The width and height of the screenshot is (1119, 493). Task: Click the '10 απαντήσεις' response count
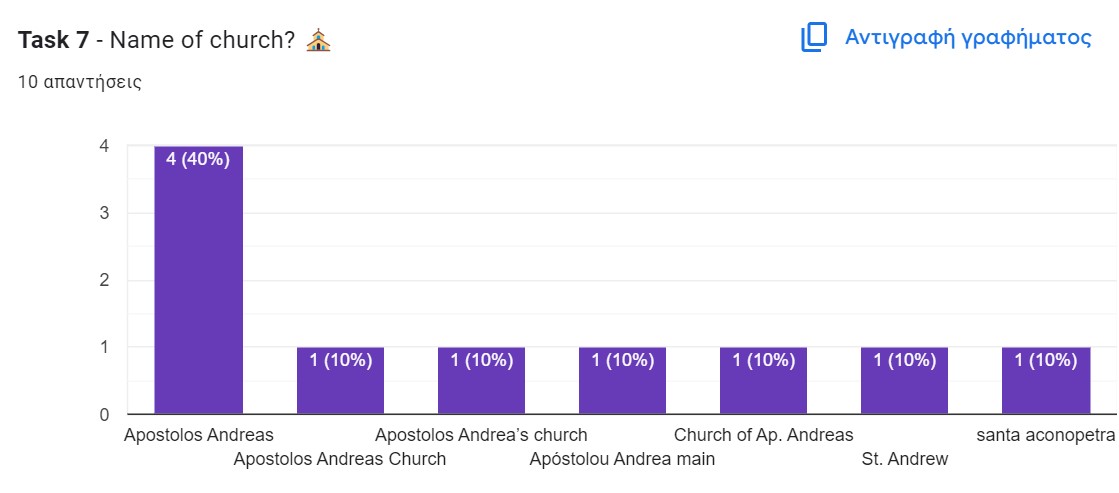[x=80, y=82]
